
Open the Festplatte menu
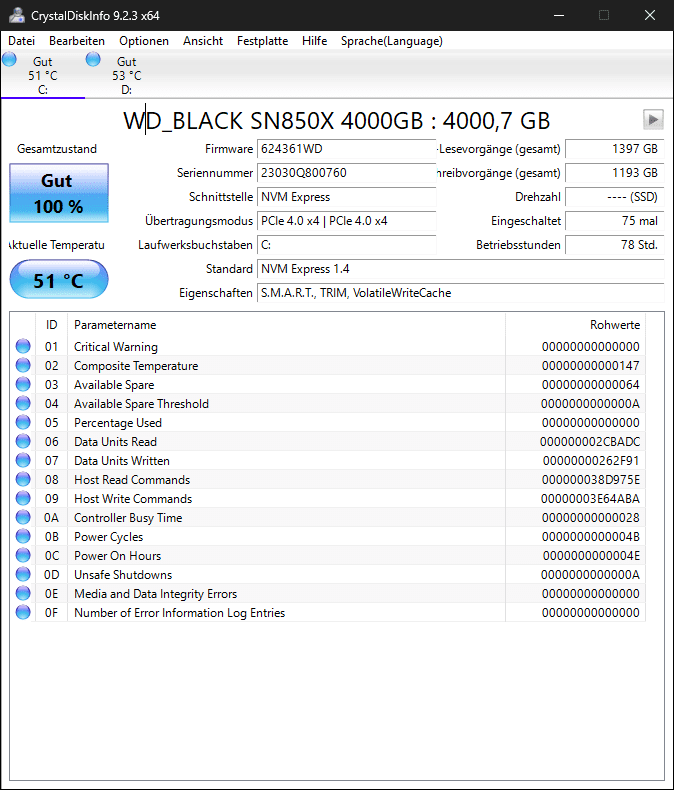click(262, 41)
